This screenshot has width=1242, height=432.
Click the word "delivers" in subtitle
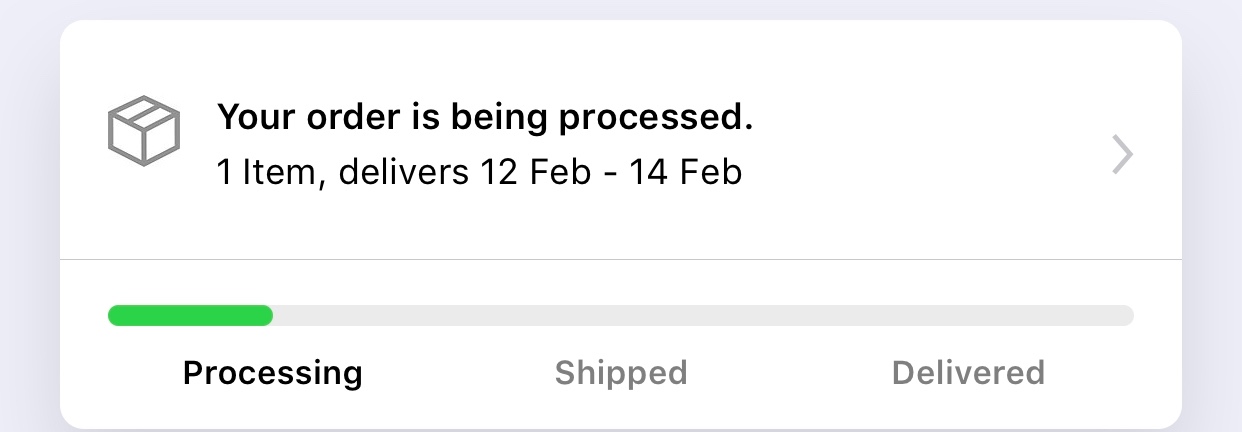coord(403,173)
